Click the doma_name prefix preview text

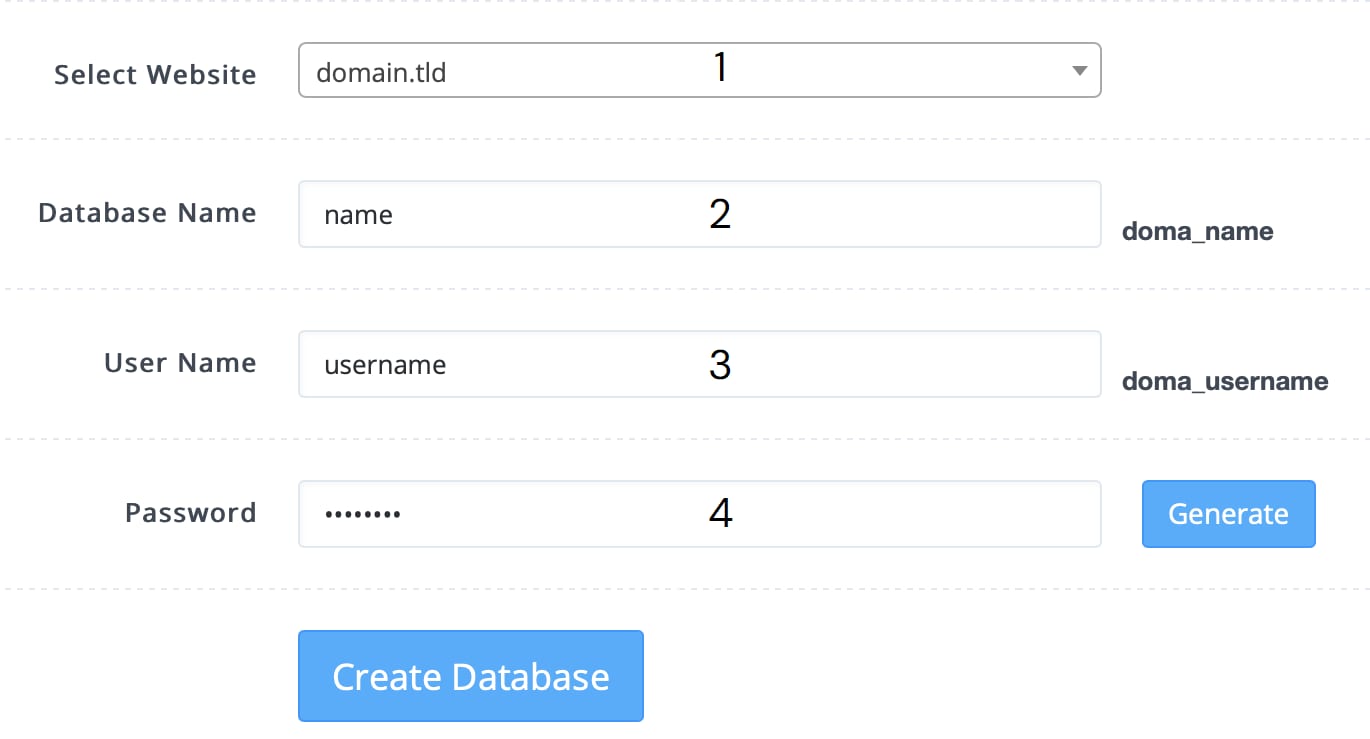point(1197,232)
